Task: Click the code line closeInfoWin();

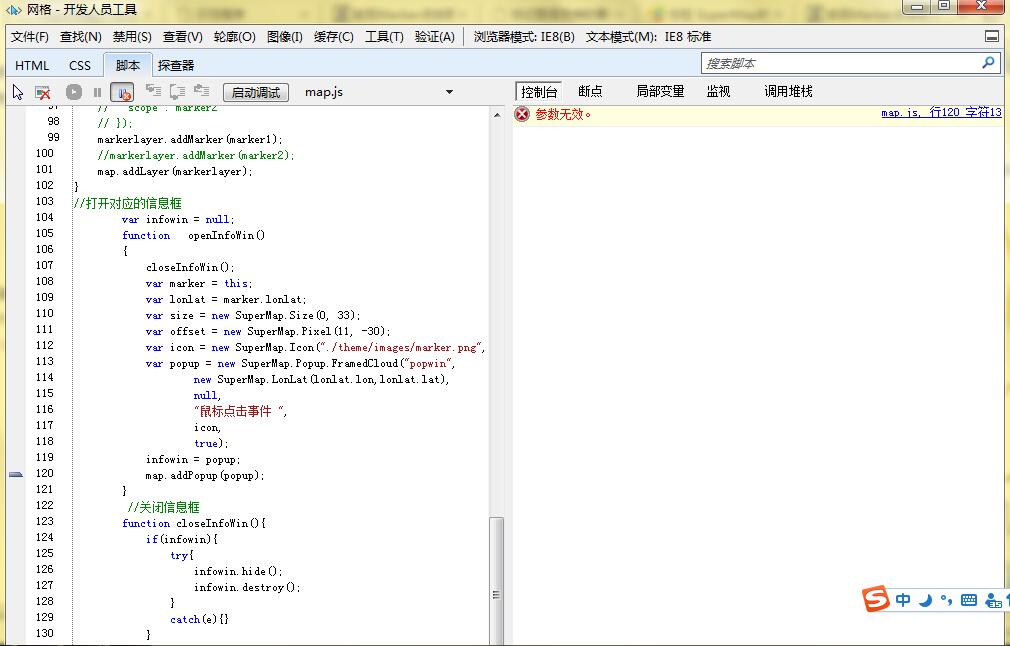Action: coord(190,267)
